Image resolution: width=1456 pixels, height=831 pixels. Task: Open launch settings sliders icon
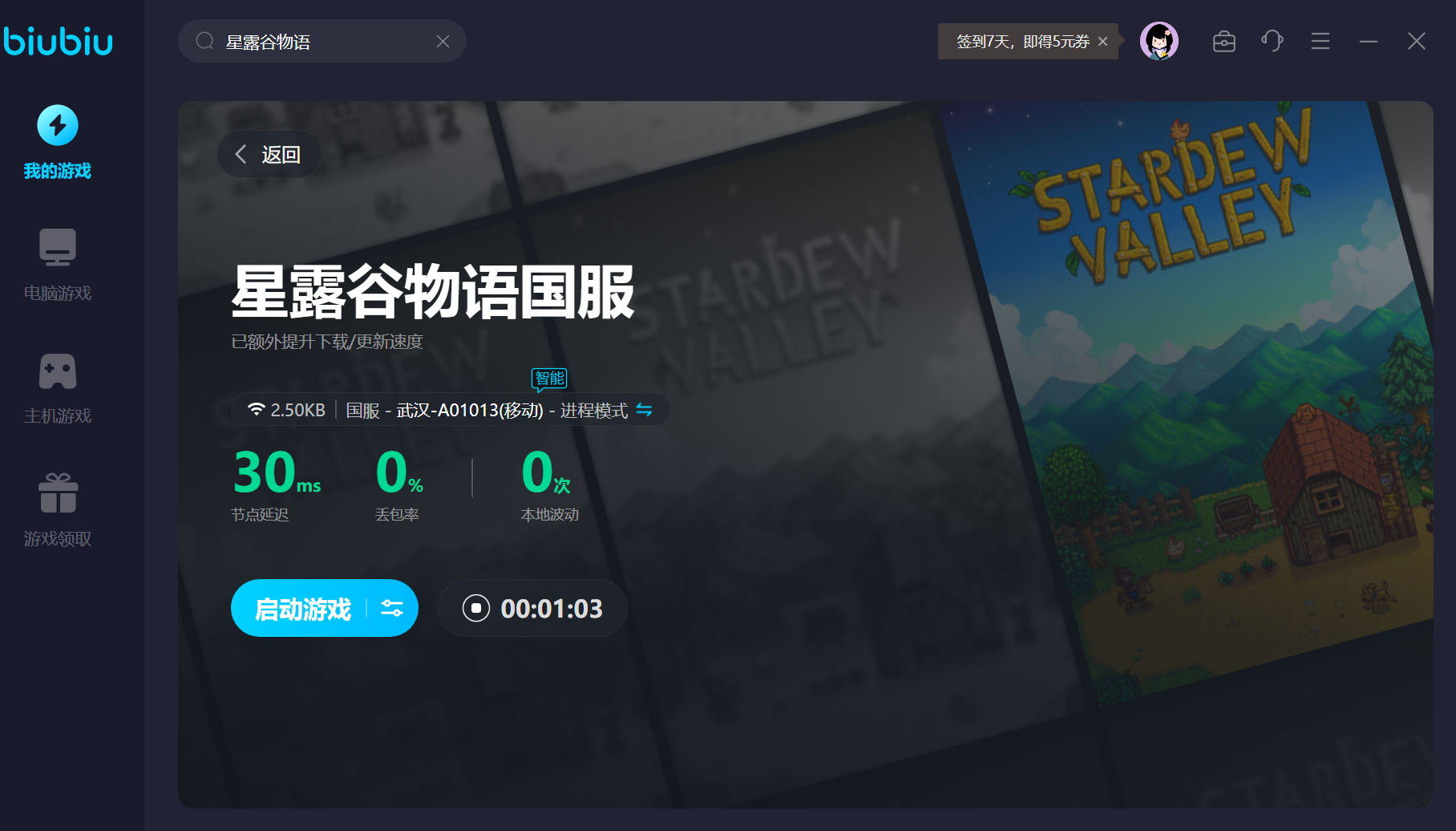tap(392, 609)
